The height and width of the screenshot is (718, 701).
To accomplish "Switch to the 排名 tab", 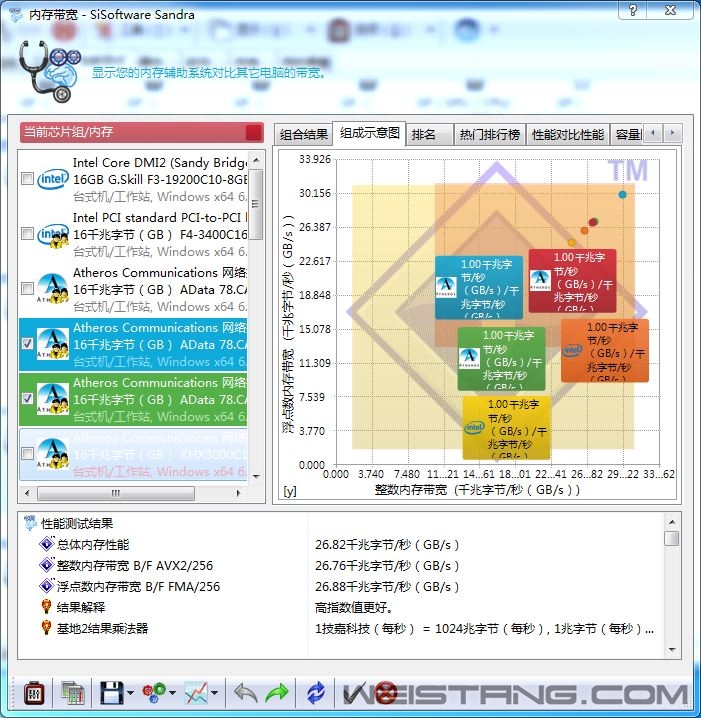I will click(424, 135).
